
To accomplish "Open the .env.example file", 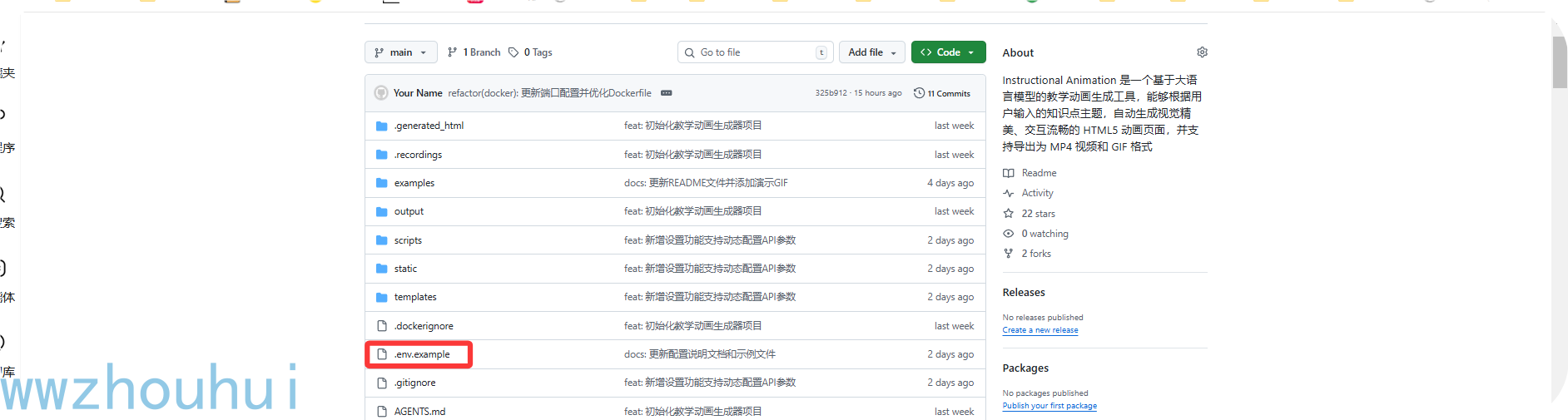I will (x=422, y=354).
